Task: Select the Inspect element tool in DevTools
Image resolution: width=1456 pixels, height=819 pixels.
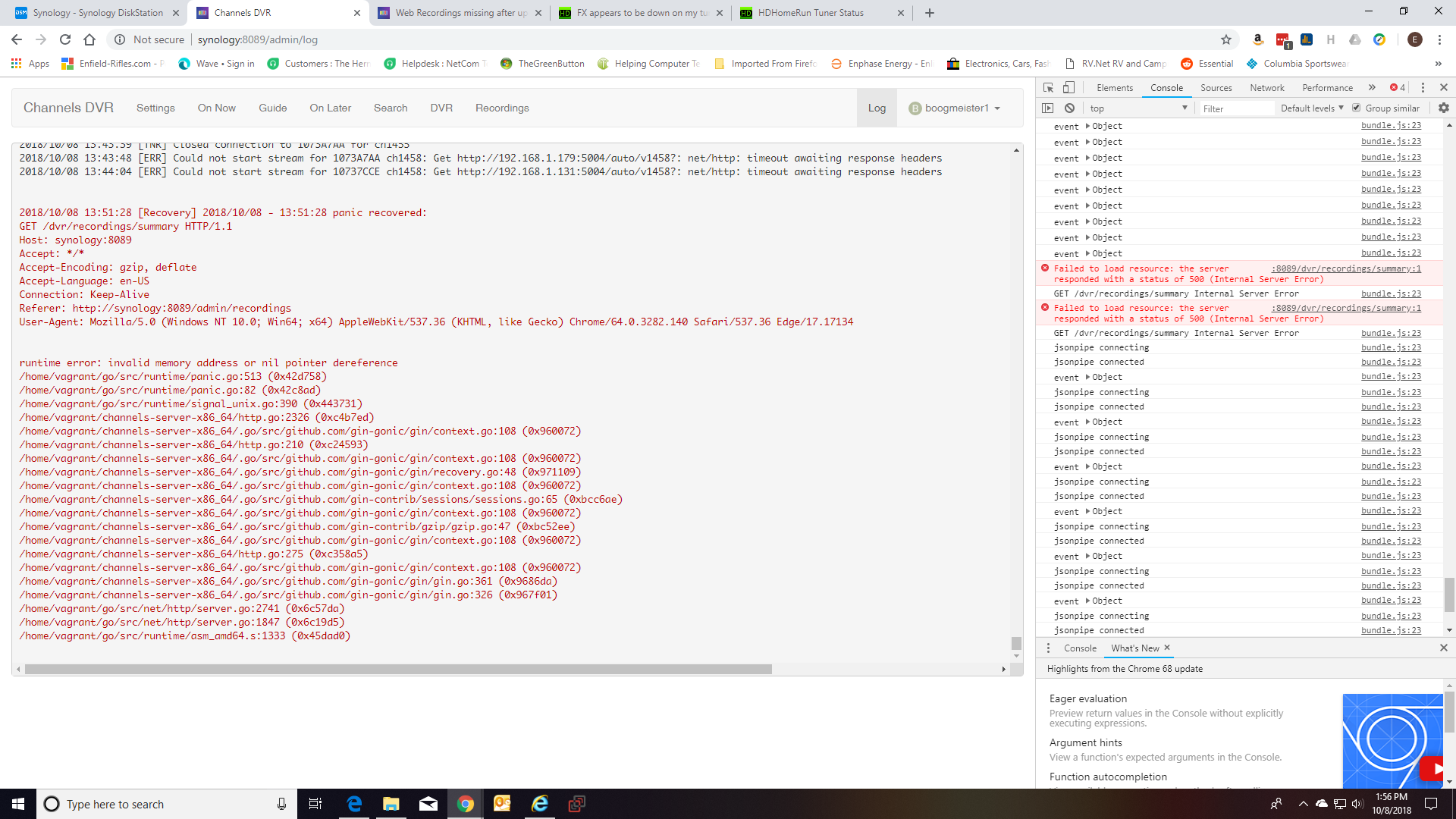Action: [1048, 87]
